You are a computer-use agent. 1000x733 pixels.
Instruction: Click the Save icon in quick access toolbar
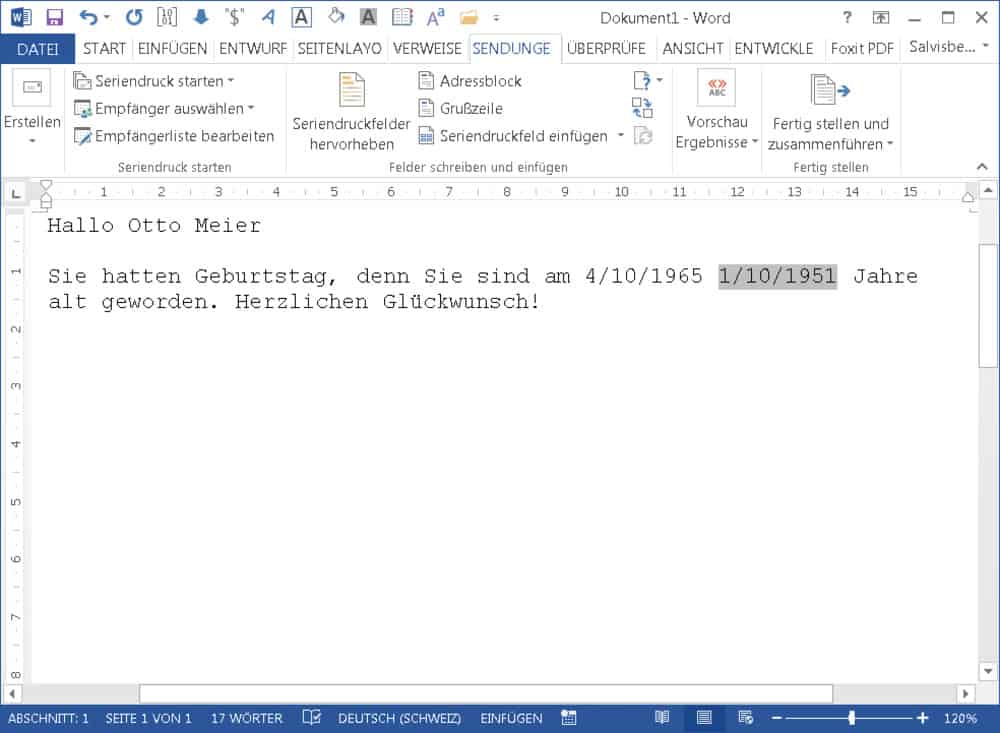click(x=55, y=18)
